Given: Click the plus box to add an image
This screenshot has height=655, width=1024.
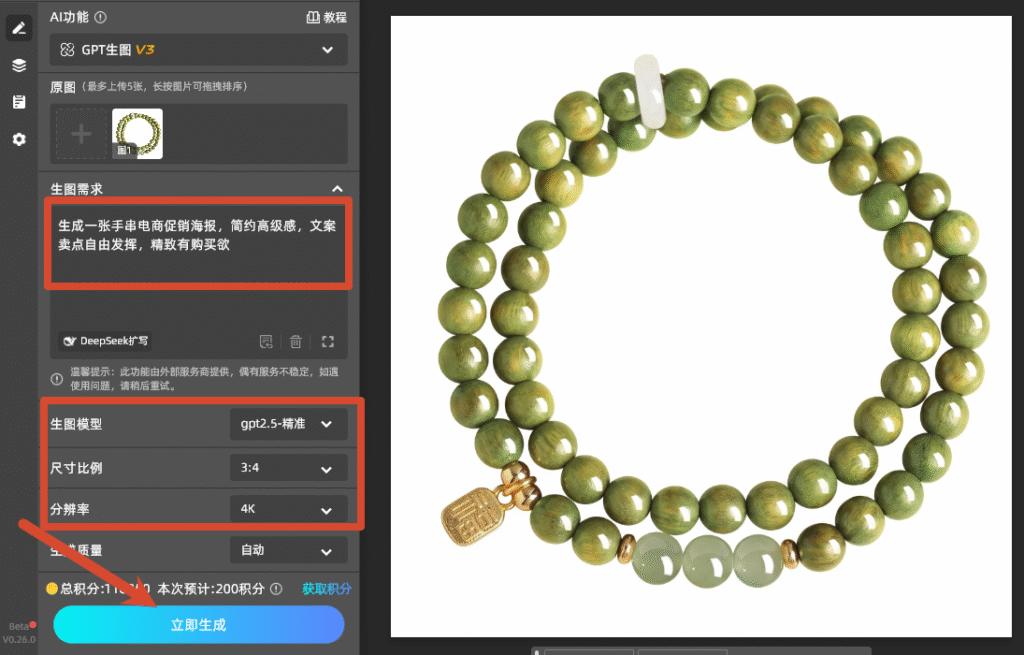Looking at the screenshot, I should [x=81, y=134].
